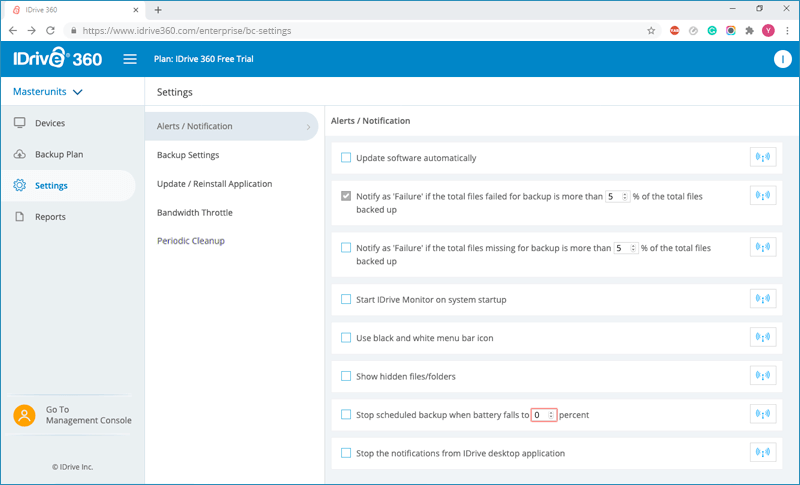Push 'files failed for backup' setting icon
800x485 pixels.
[763, 195]
